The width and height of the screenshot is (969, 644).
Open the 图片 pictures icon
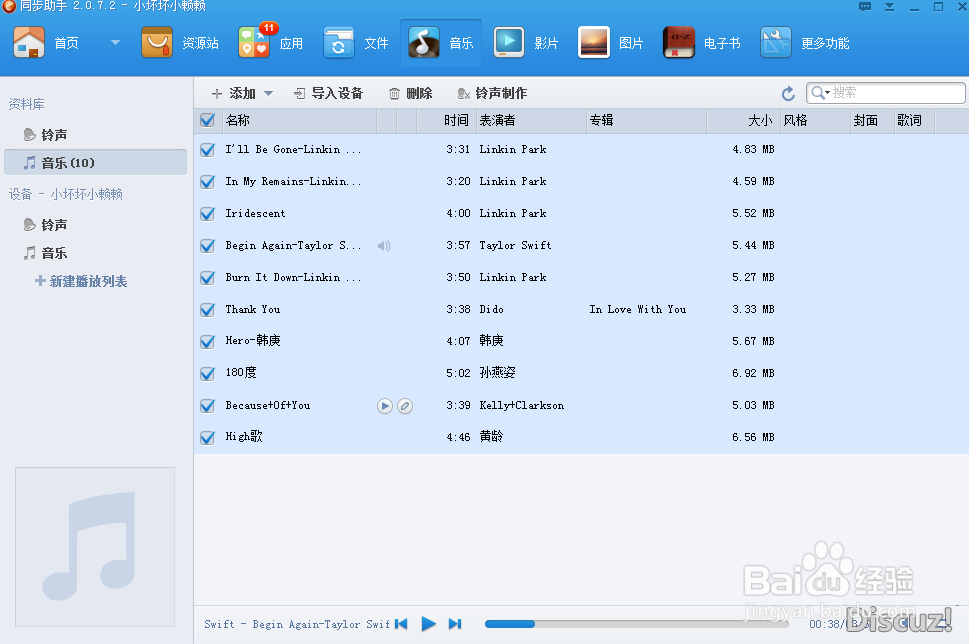594,43
